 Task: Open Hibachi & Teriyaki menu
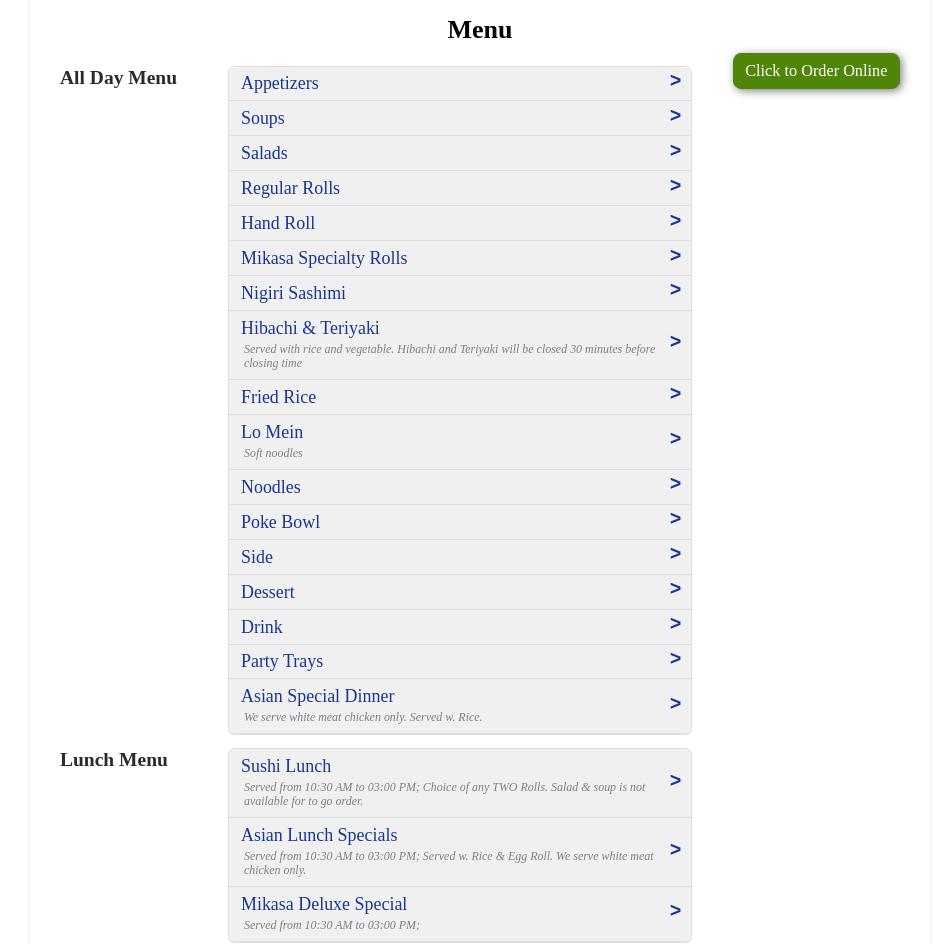(x=310, y=328)
